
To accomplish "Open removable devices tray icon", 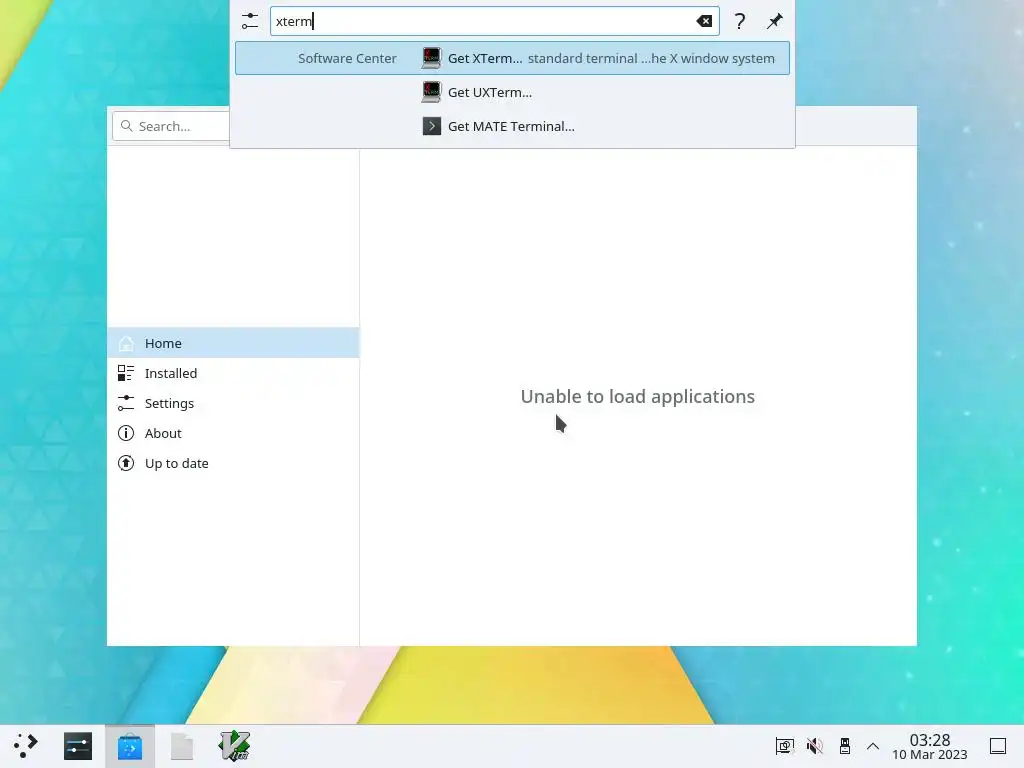I will pyautogui.click(x=844, y=746).
